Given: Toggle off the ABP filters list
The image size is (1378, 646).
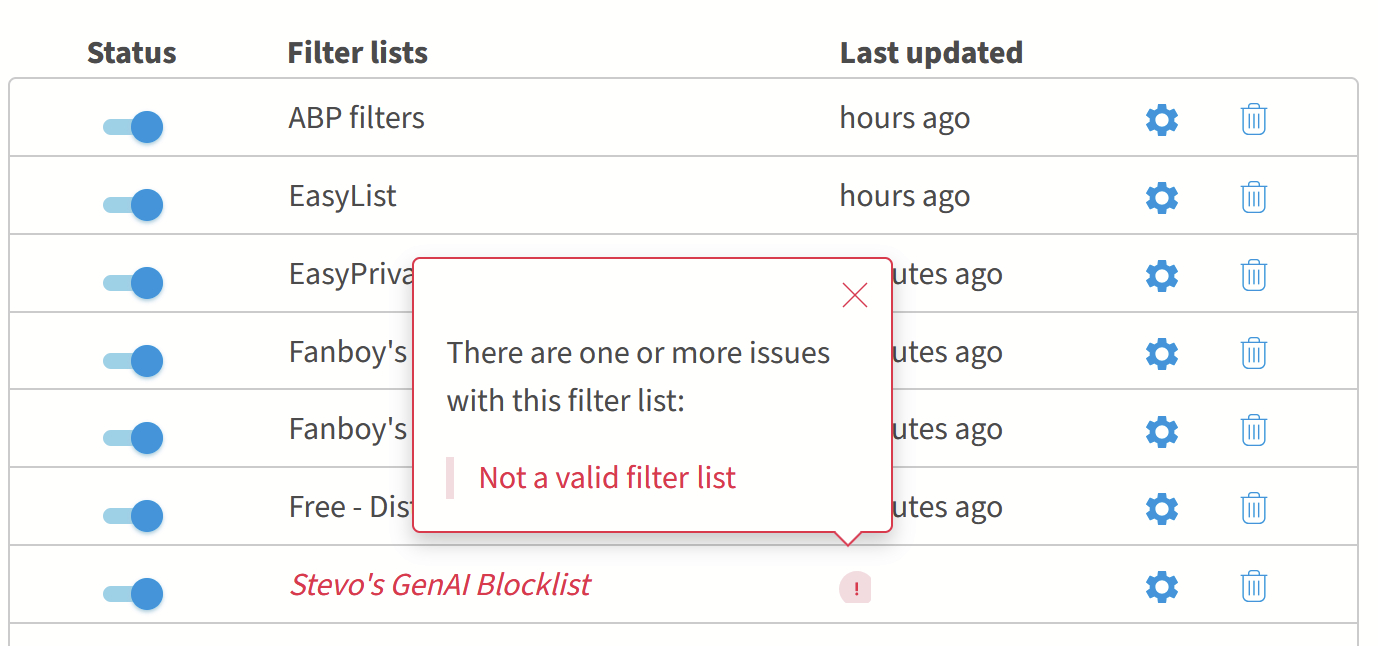Looking at the screenshot, I should pos(133,127).
